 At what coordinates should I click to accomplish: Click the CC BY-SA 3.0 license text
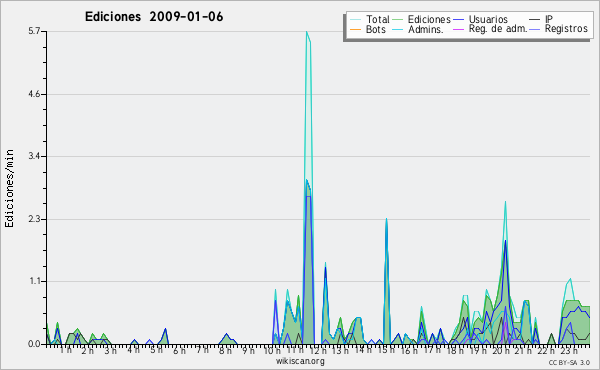tap(569, 363)
